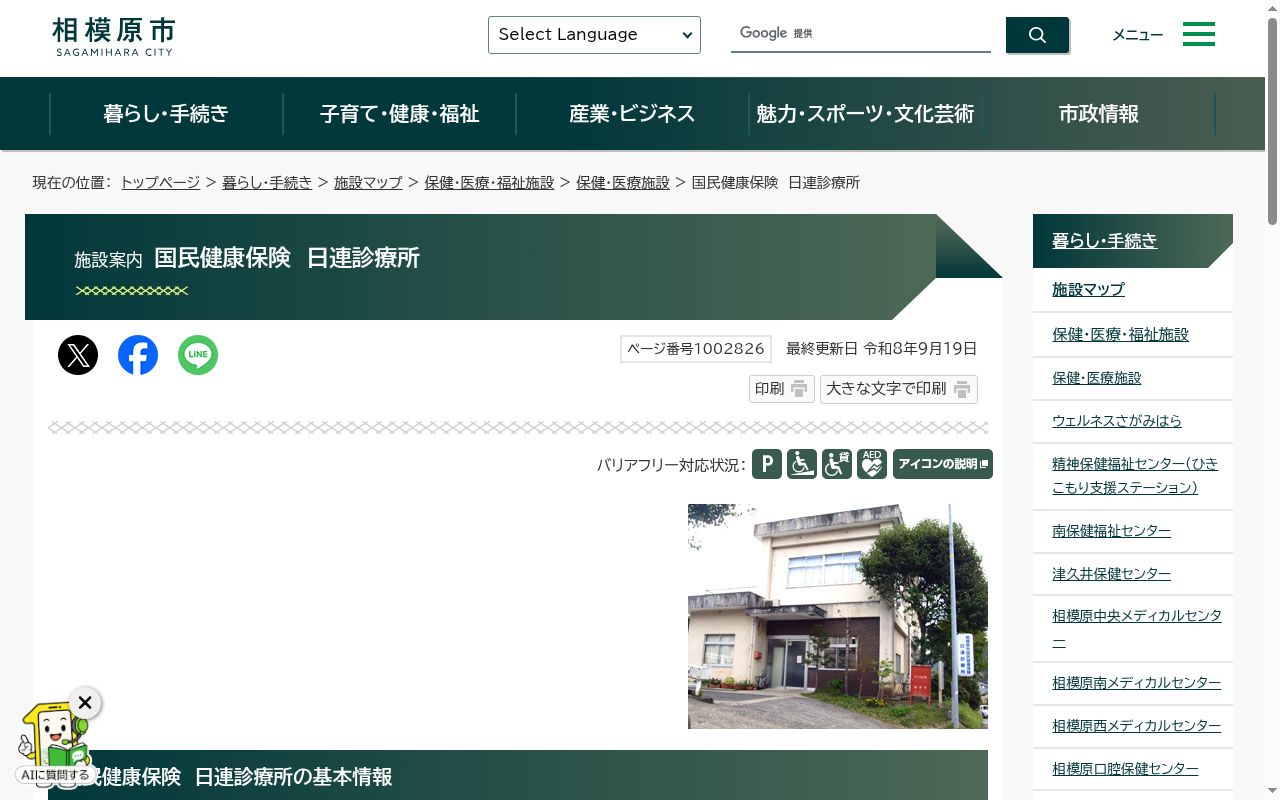Image resolution: width=1280 pixels, height=800 pixels.
Task: Click the AED availability icon
Action: (x=872, y=464)
